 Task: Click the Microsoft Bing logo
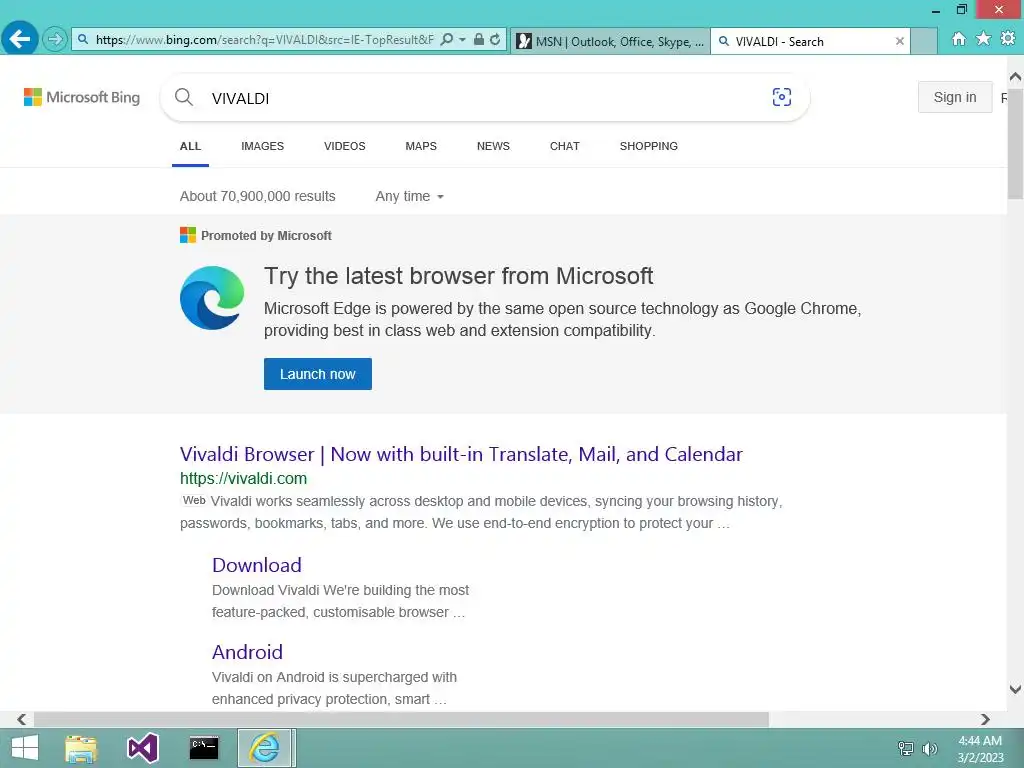(82, 97)
